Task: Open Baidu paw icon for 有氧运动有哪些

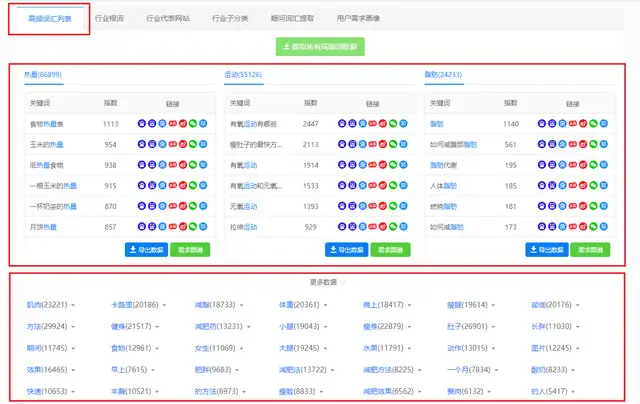Action: click(342, 124)
